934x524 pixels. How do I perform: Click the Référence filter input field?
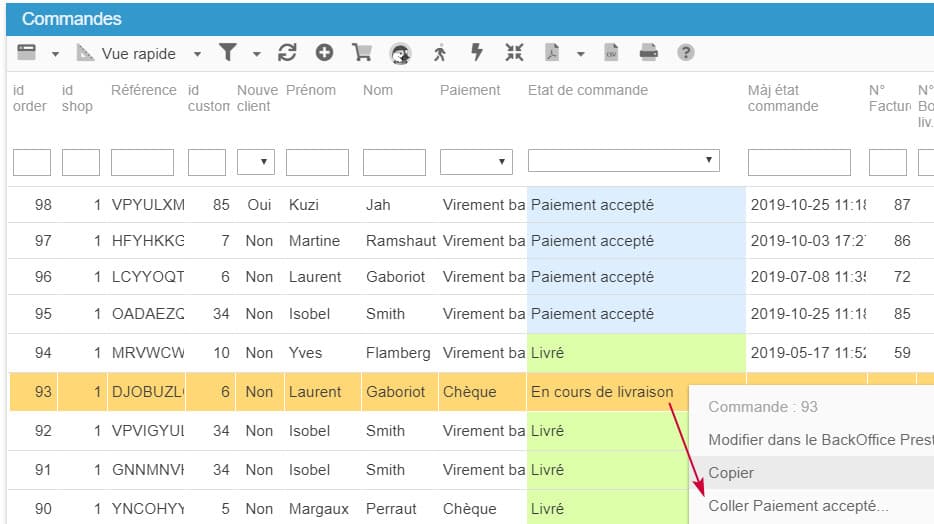coord(142,162)
